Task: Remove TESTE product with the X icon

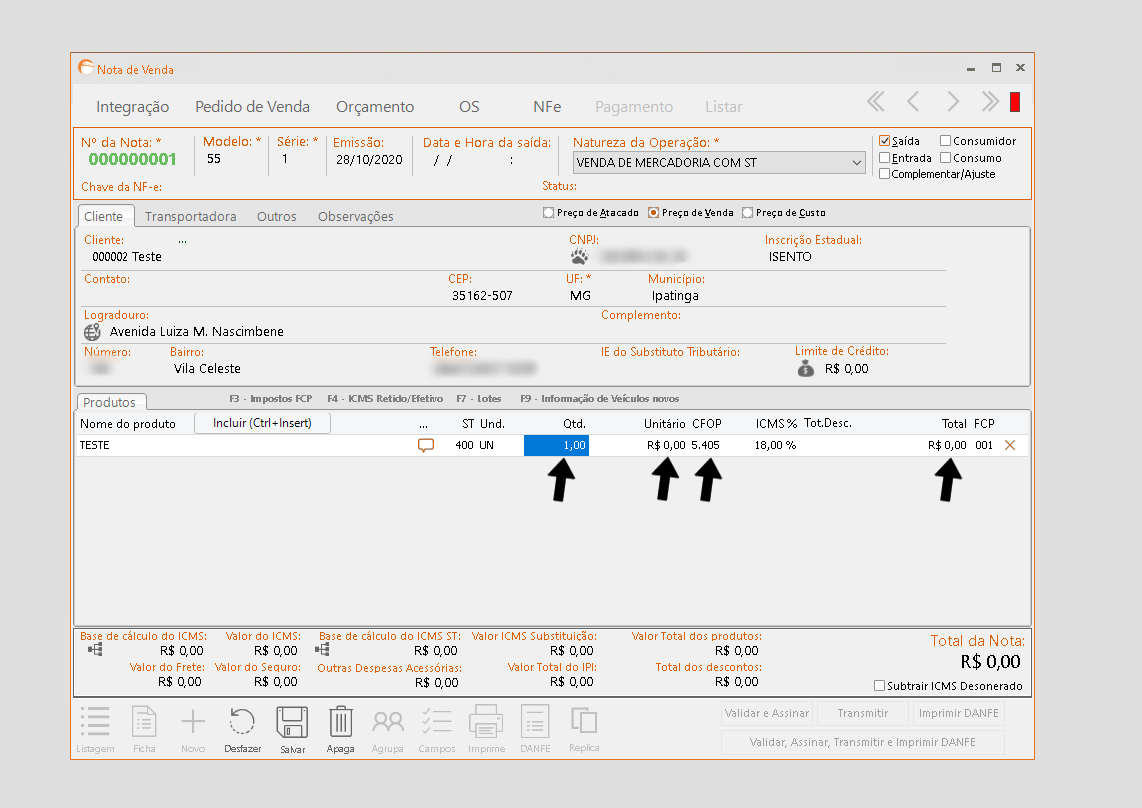Action: click(x=1010, y=445)
